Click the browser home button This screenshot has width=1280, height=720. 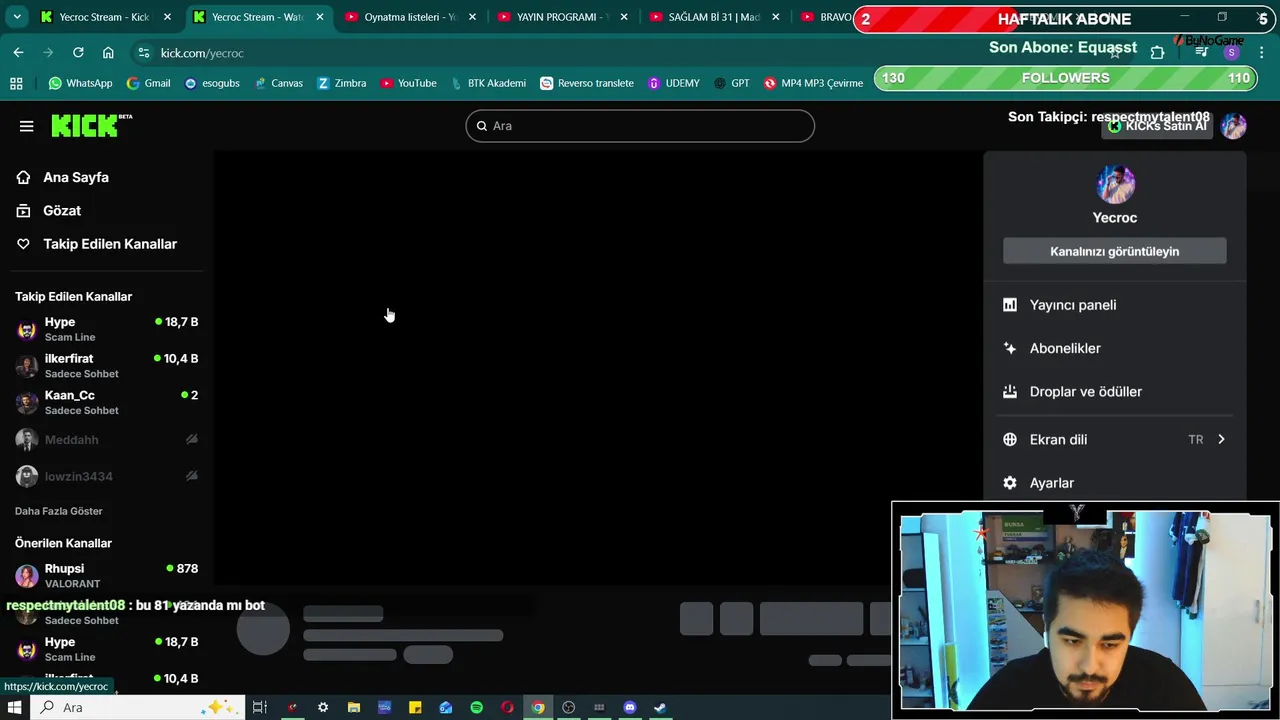pos(108,53)
